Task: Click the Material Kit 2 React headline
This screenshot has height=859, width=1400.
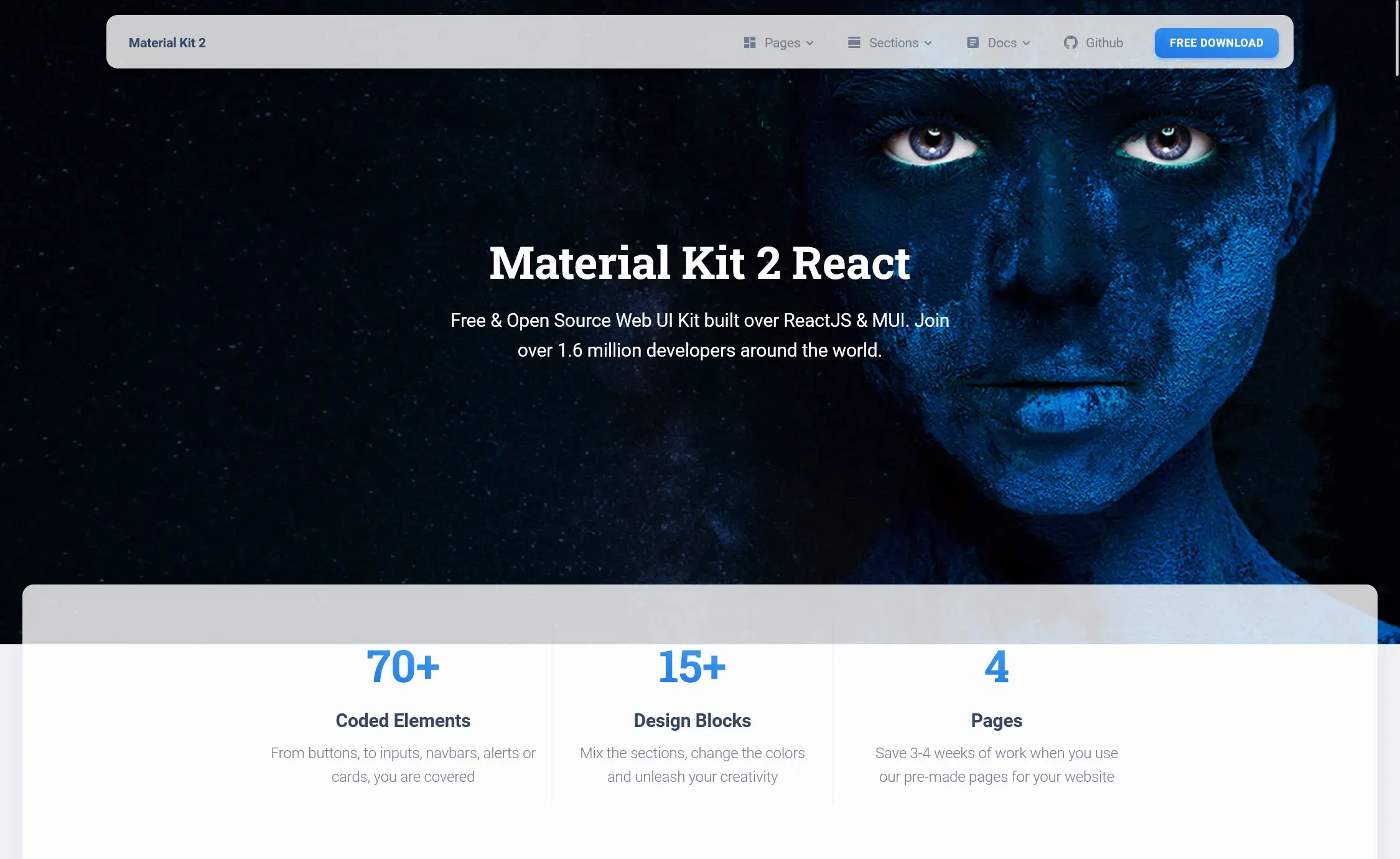Action: click(699, 264)
